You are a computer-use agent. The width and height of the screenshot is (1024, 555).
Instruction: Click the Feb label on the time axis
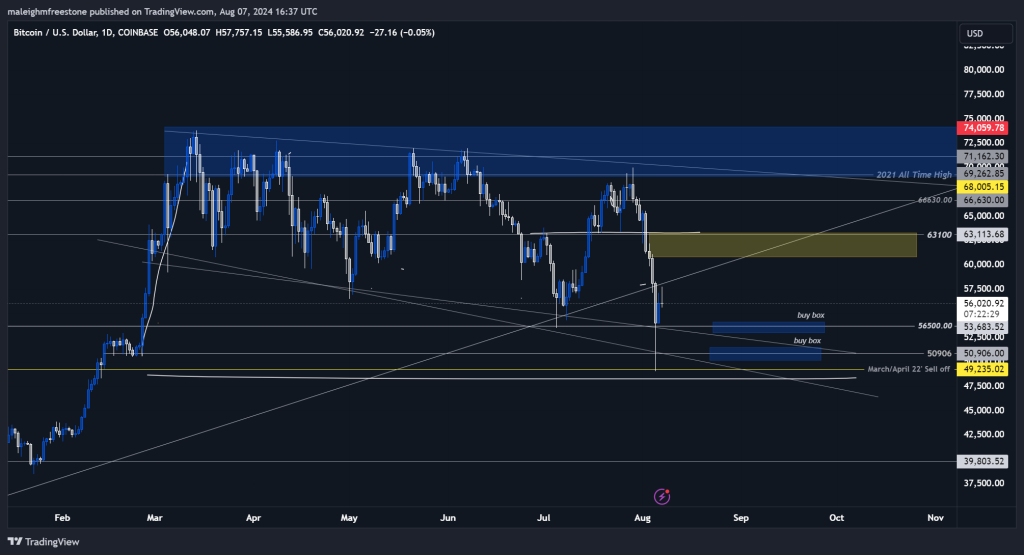(62, 518)
